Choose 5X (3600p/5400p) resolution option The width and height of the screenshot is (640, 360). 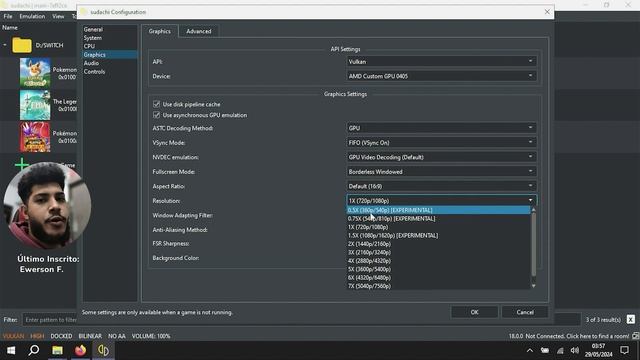click(438, 269)
